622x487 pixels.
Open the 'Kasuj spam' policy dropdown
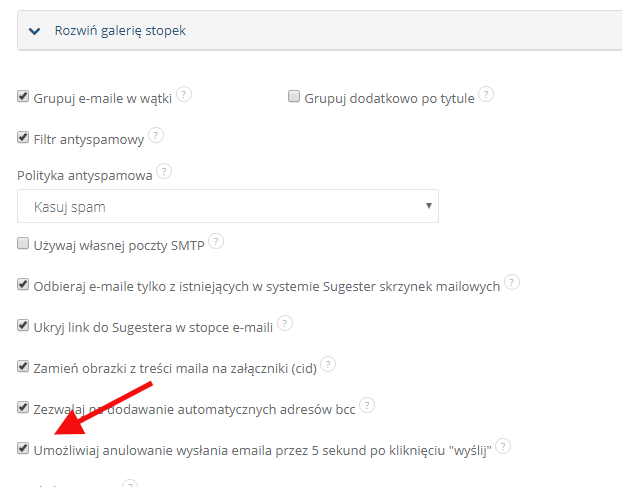click(x=228, y=206)
